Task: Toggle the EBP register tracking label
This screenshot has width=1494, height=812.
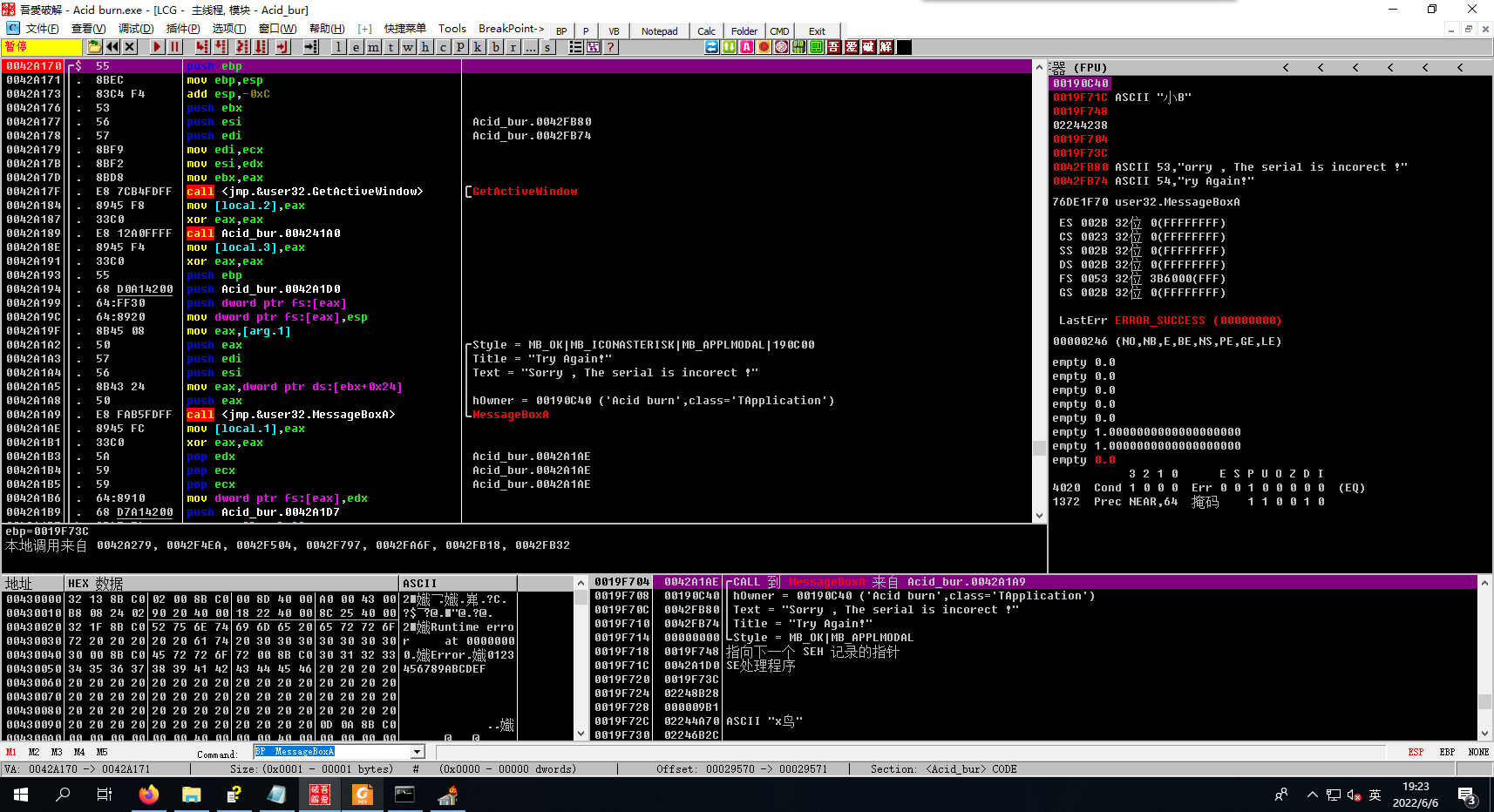Action: (1447, 752)
